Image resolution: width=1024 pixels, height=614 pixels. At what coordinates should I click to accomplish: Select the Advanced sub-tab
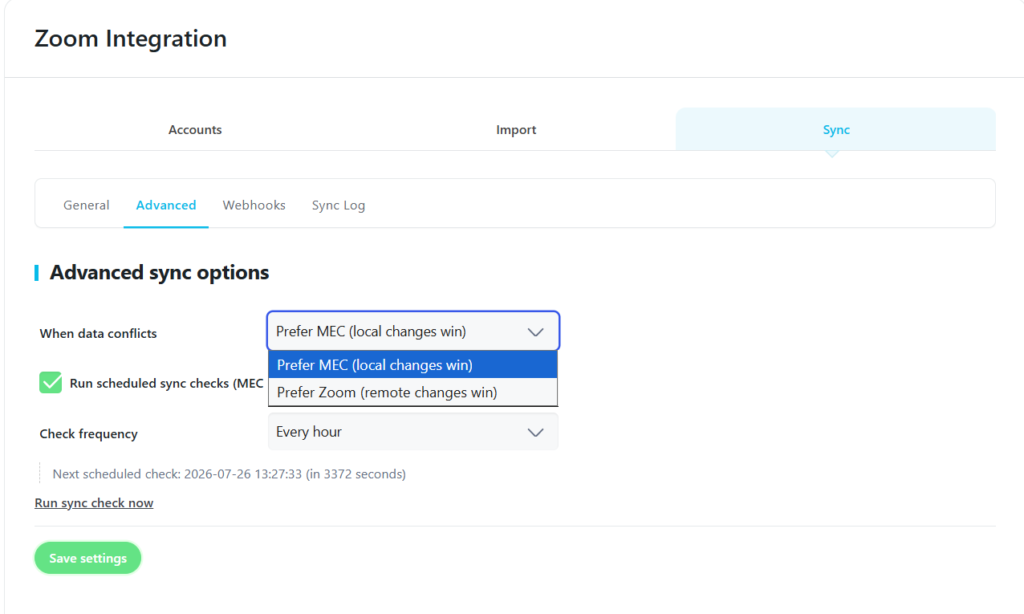tap(166, 205)
